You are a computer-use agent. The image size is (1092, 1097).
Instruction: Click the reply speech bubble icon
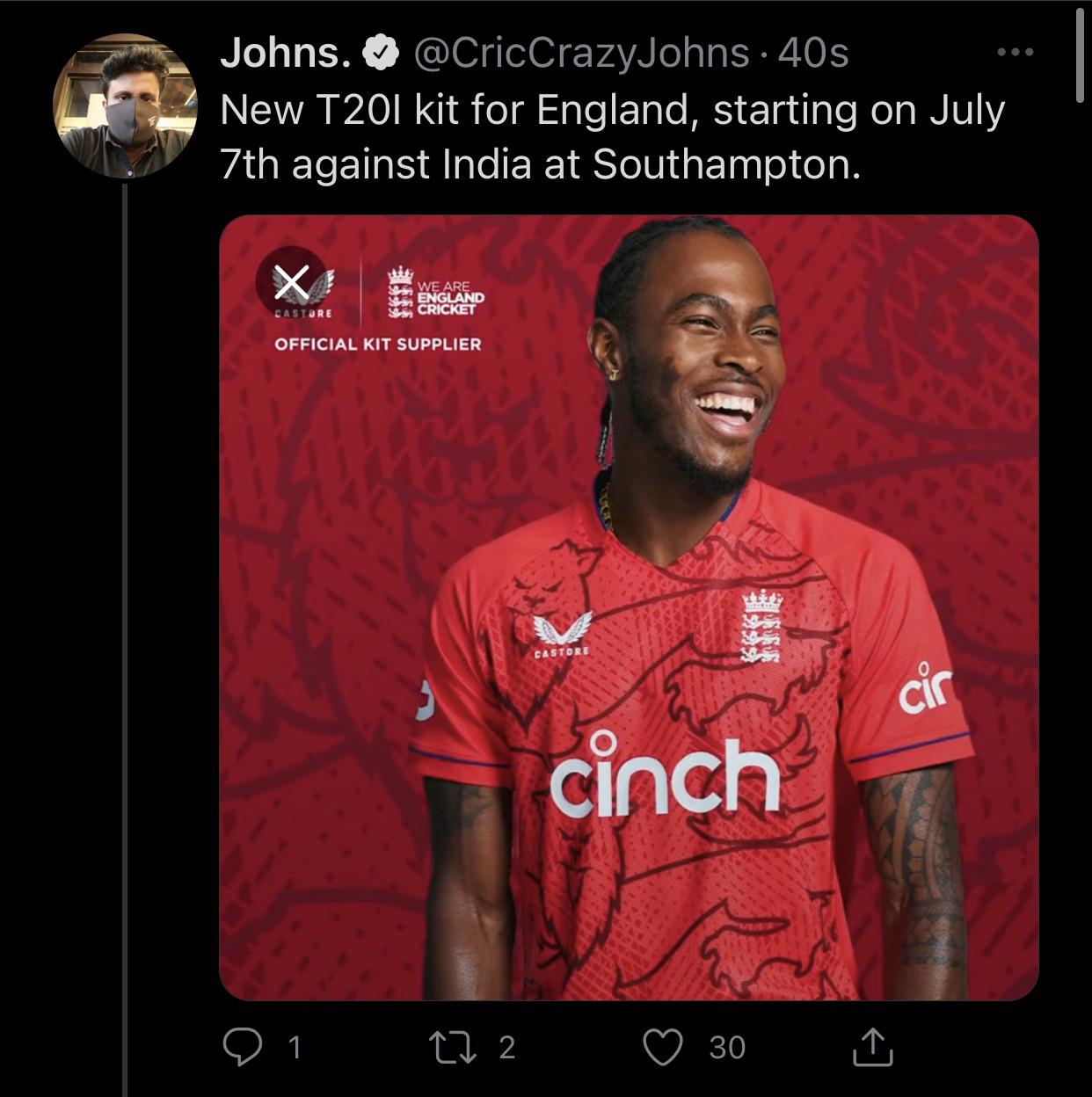point(243,1047)
